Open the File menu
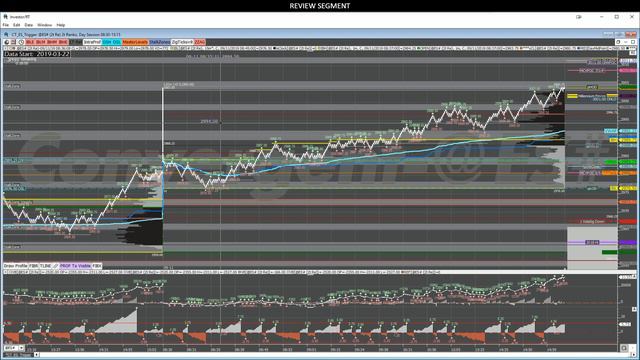 pyautogui.click(x=6, y=25)
